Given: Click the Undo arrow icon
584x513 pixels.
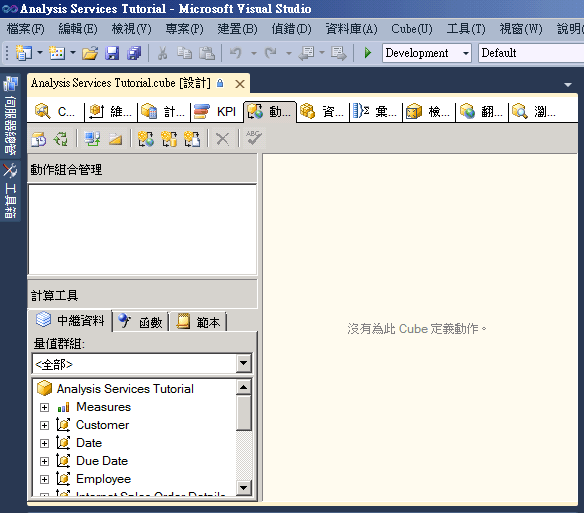Looking at the screenshot, I should point(236,53).
